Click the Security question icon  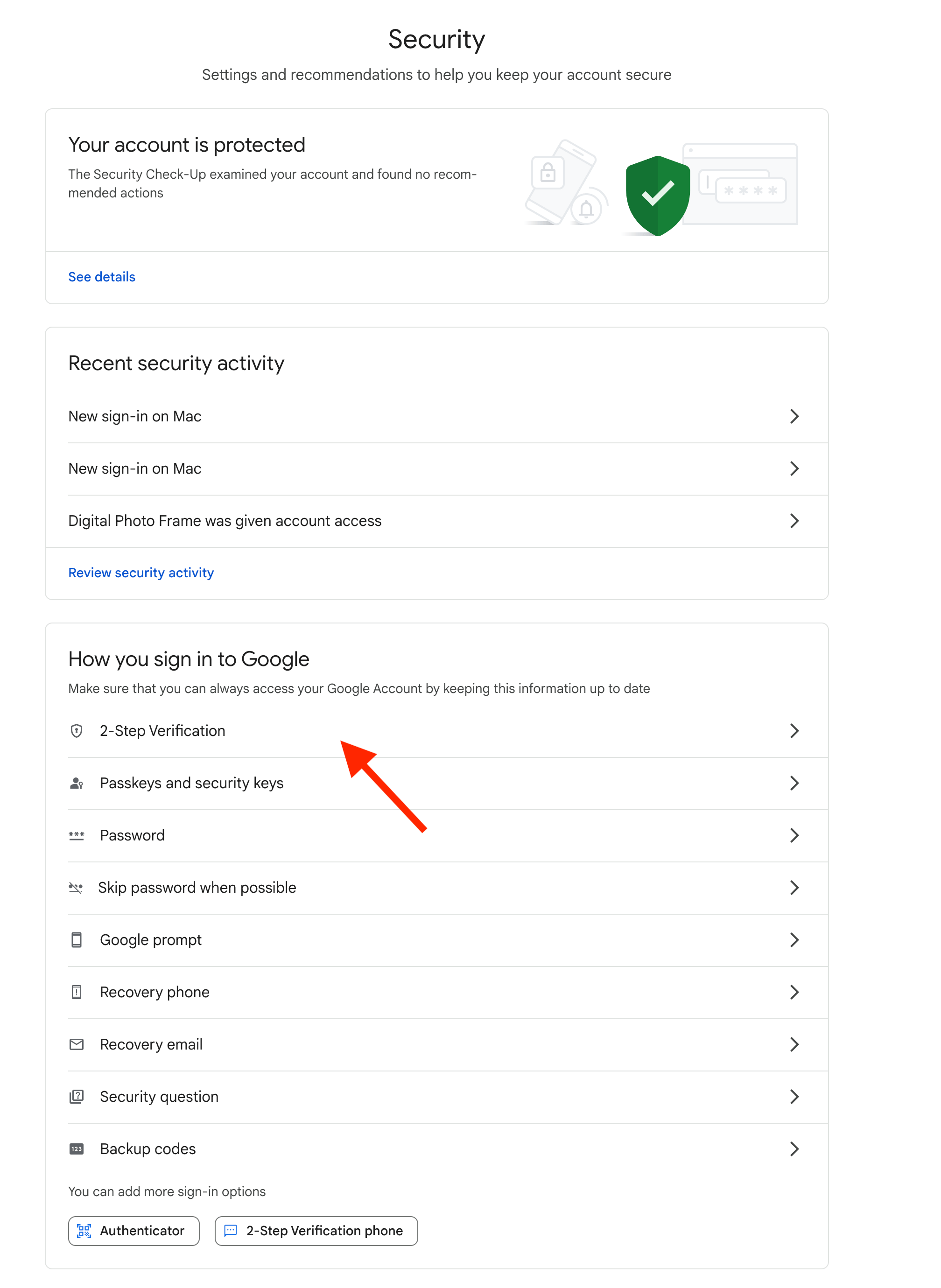(77, 1097)
